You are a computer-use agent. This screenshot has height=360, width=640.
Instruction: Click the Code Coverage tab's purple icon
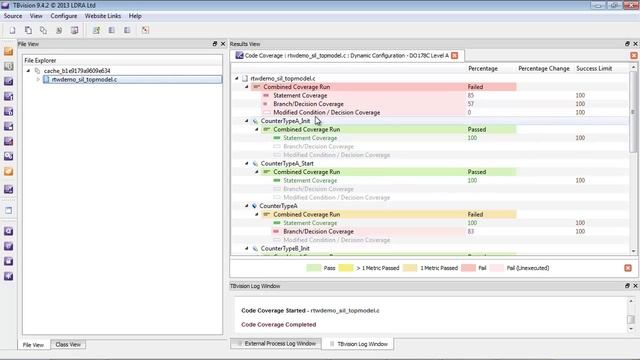click(240, 56)
